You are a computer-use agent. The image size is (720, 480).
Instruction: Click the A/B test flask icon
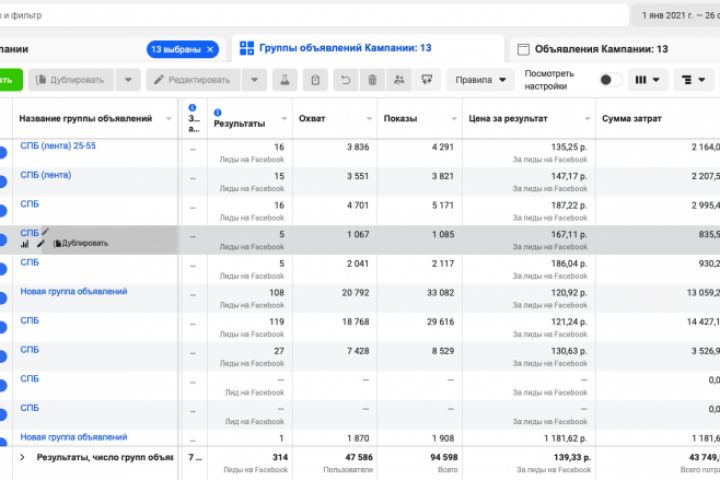[x=286, y=80]
